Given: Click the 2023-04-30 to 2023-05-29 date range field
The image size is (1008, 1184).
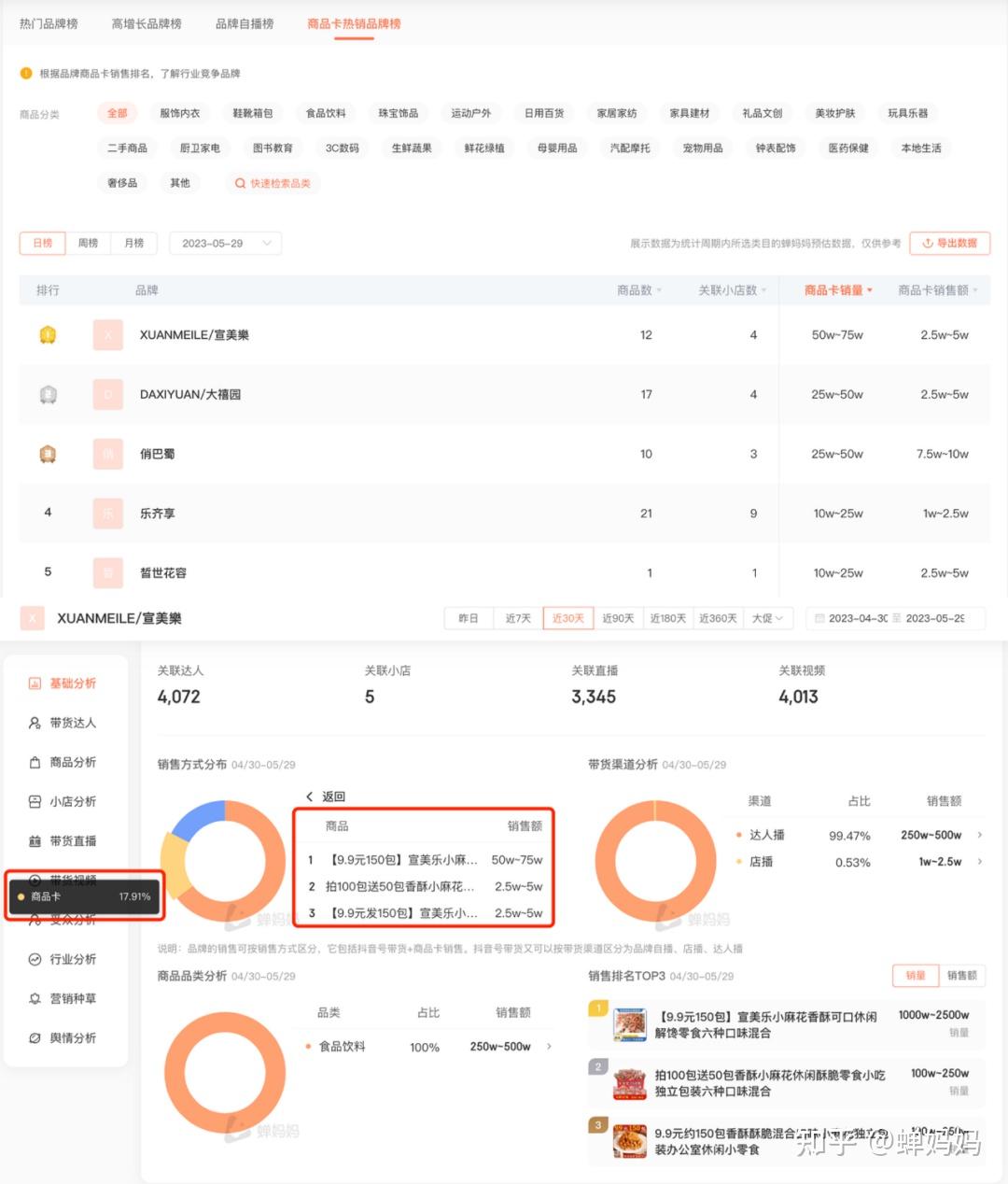Looking at the screenshot, I should pos(895,618).
